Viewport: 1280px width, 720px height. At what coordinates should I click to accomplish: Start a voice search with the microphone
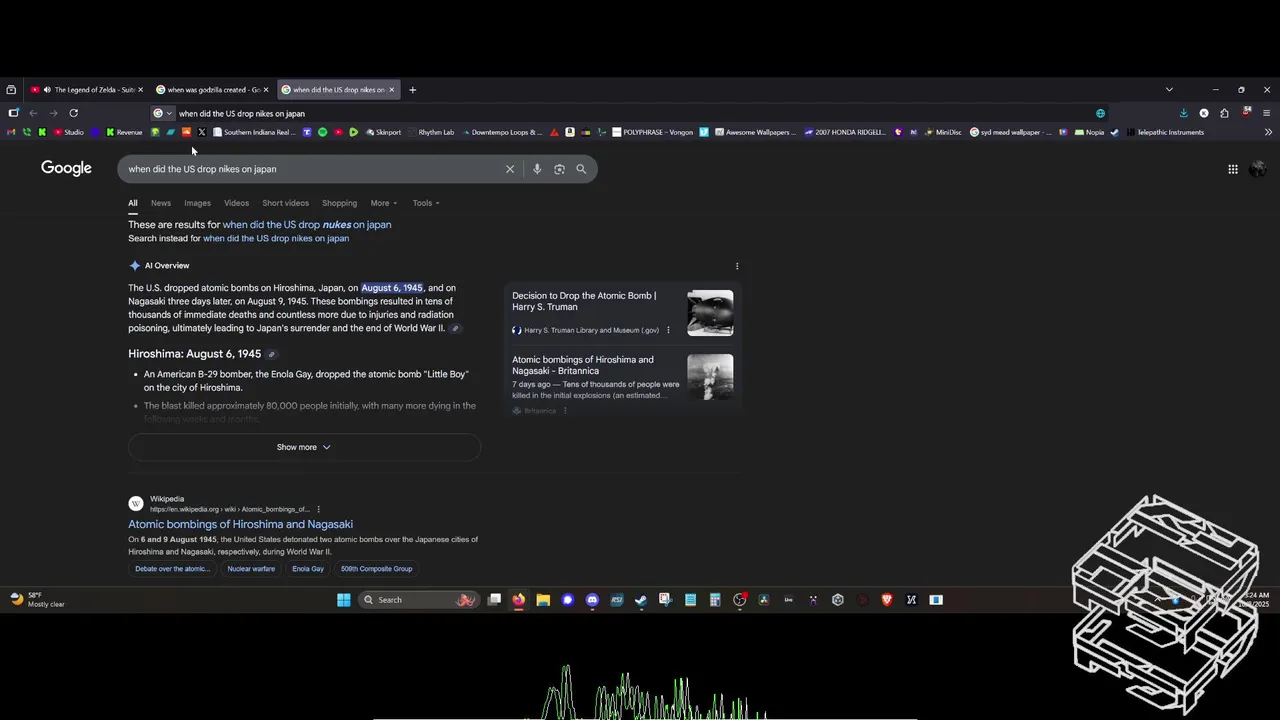pos(537,169)
